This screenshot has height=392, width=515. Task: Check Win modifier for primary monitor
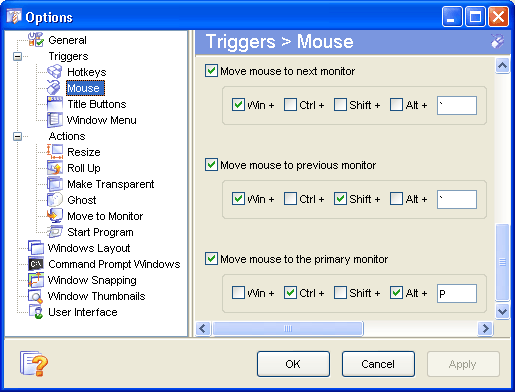tap(238, 293)
